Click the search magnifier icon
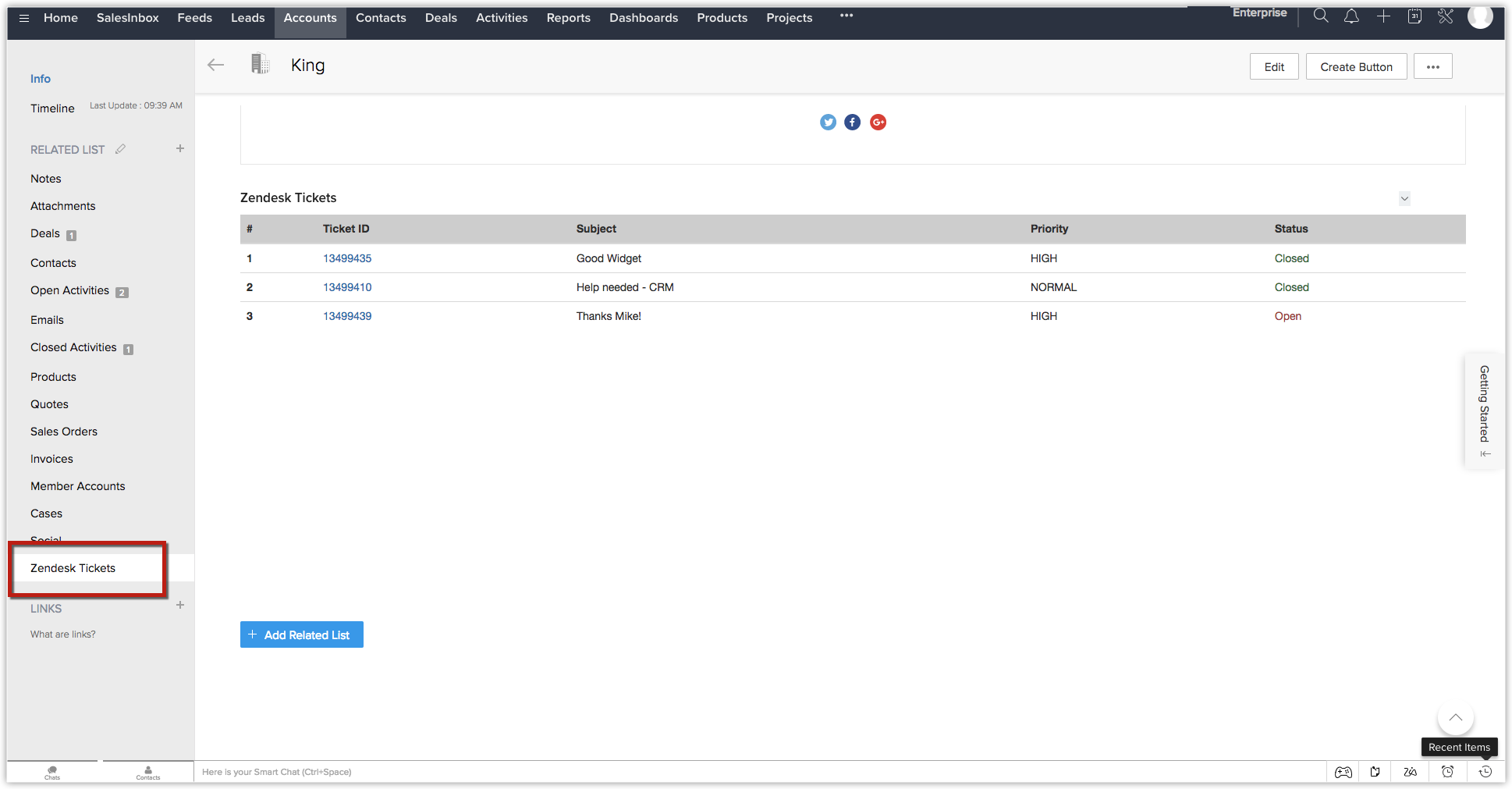This screenshot has width=1512, height=789. point(1320,16)
